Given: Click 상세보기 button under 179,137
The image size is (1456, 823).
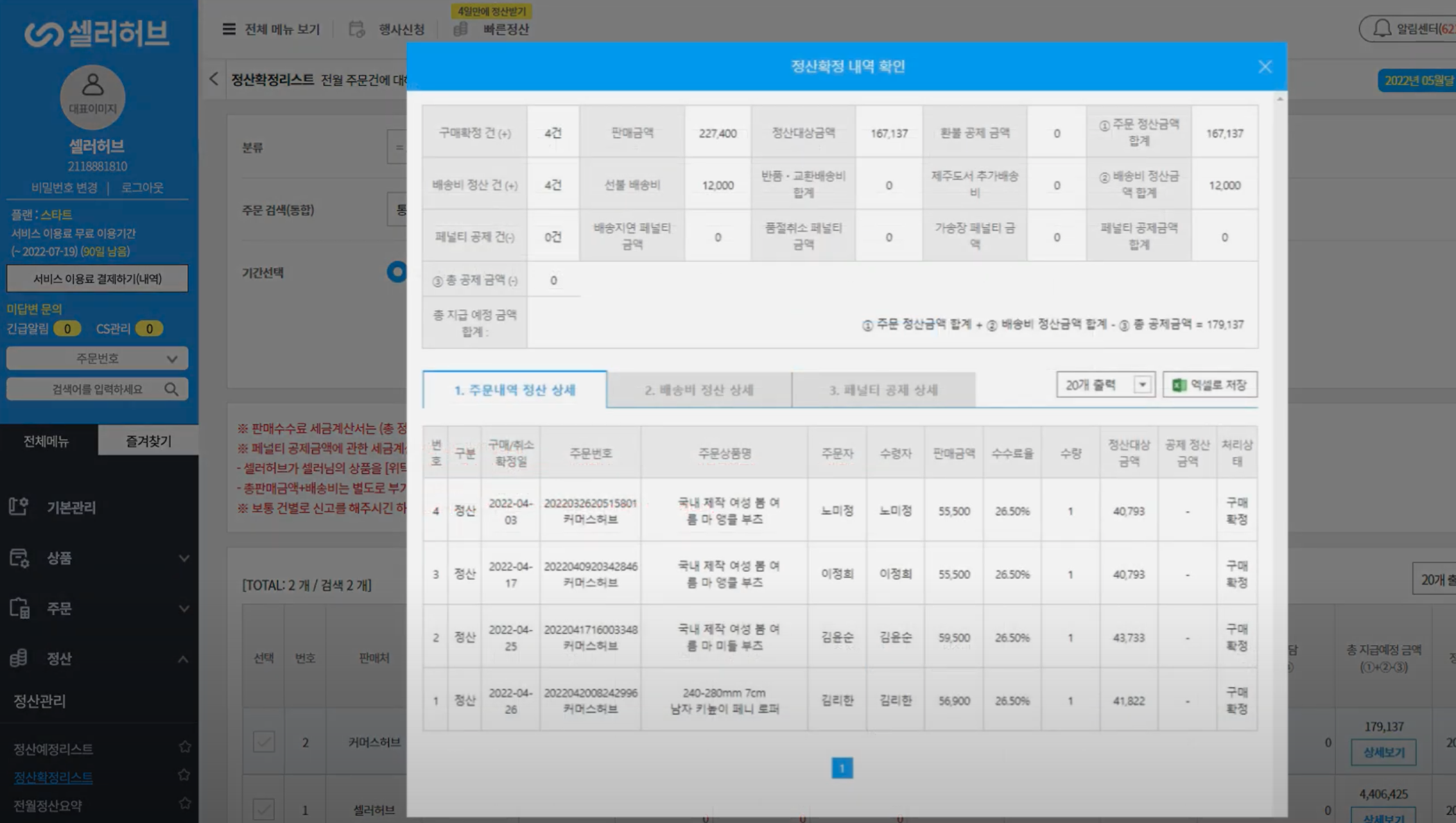Looking at the screenshot, I should [1383, 752].
